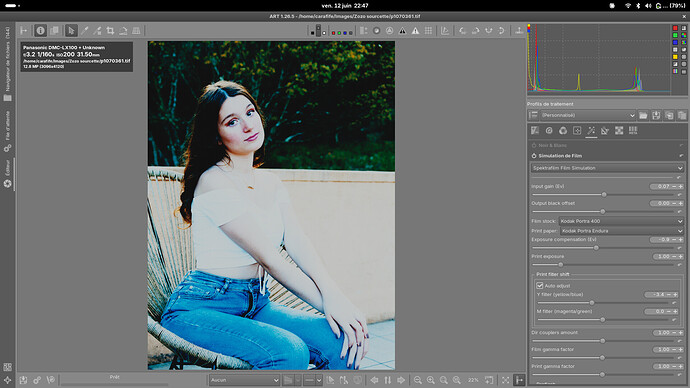Image resolution: width=690 pixels, height=388 pixels.
Task: Paste processing profile from clipboard
Action: click(x=682, y=115)
